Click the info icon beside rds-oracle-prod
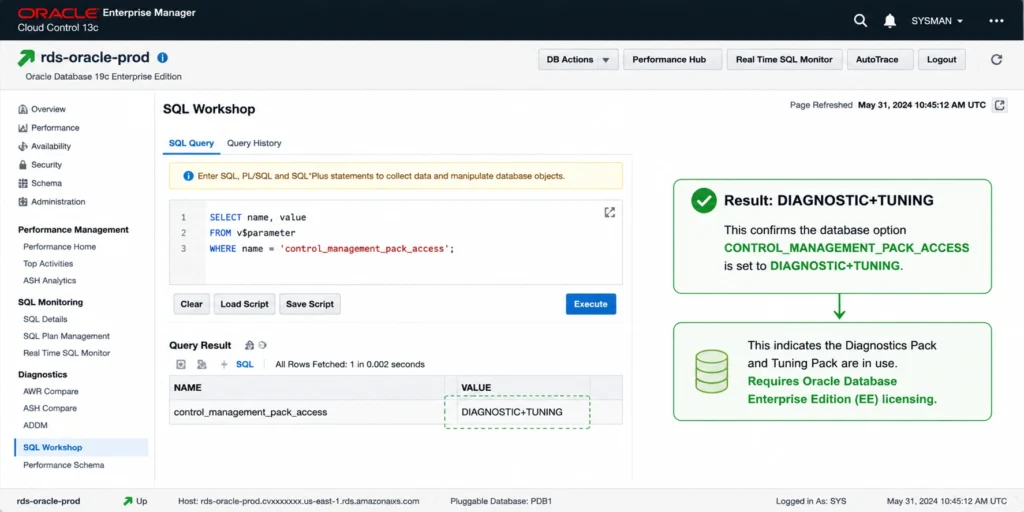 pos(163,57)
